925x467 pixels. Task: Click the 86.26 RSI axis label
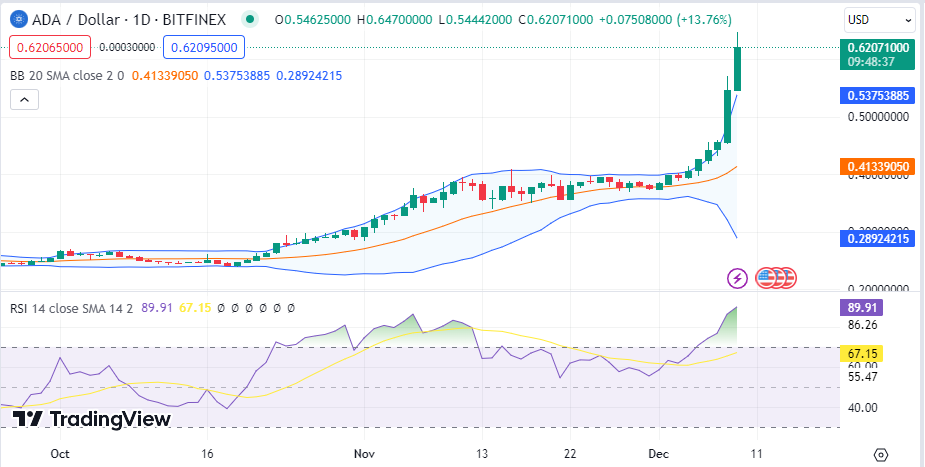tap(863, 324)
